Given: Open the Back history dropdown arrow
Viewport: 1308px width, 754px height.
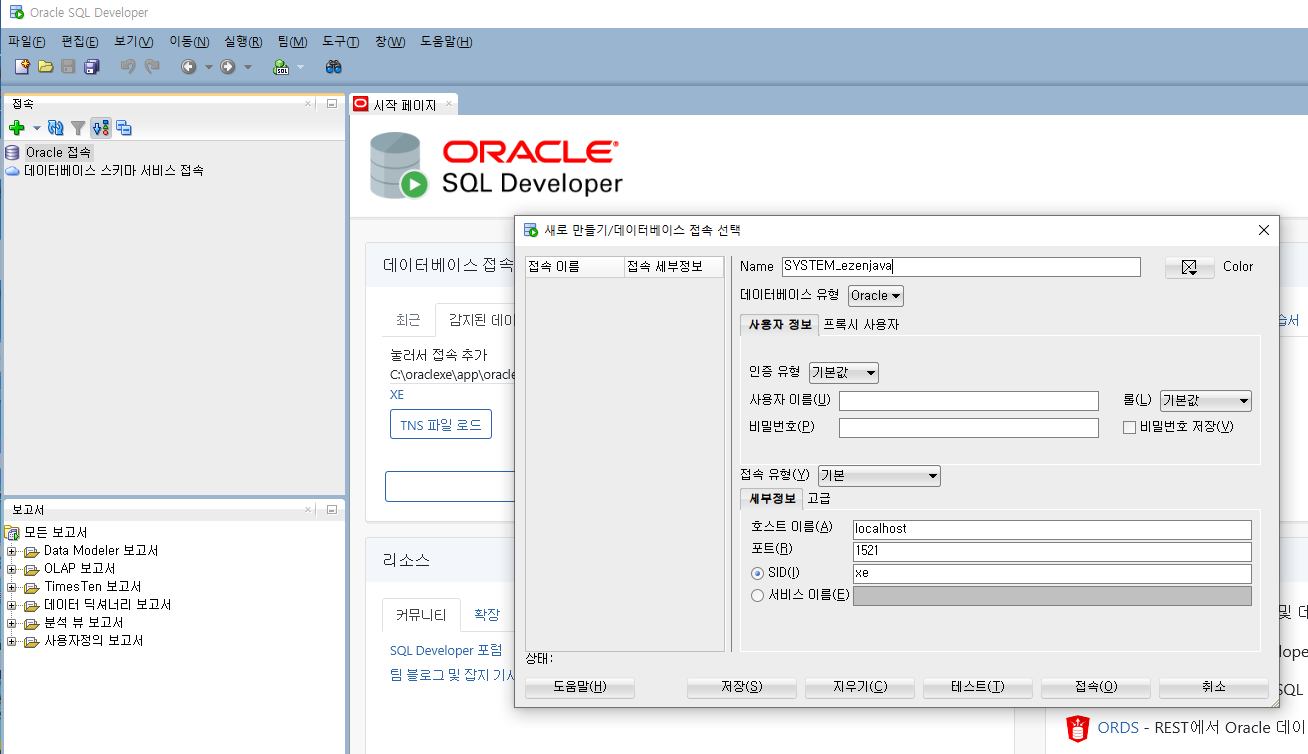Looking at the screenshot, I should coord(208,67).
